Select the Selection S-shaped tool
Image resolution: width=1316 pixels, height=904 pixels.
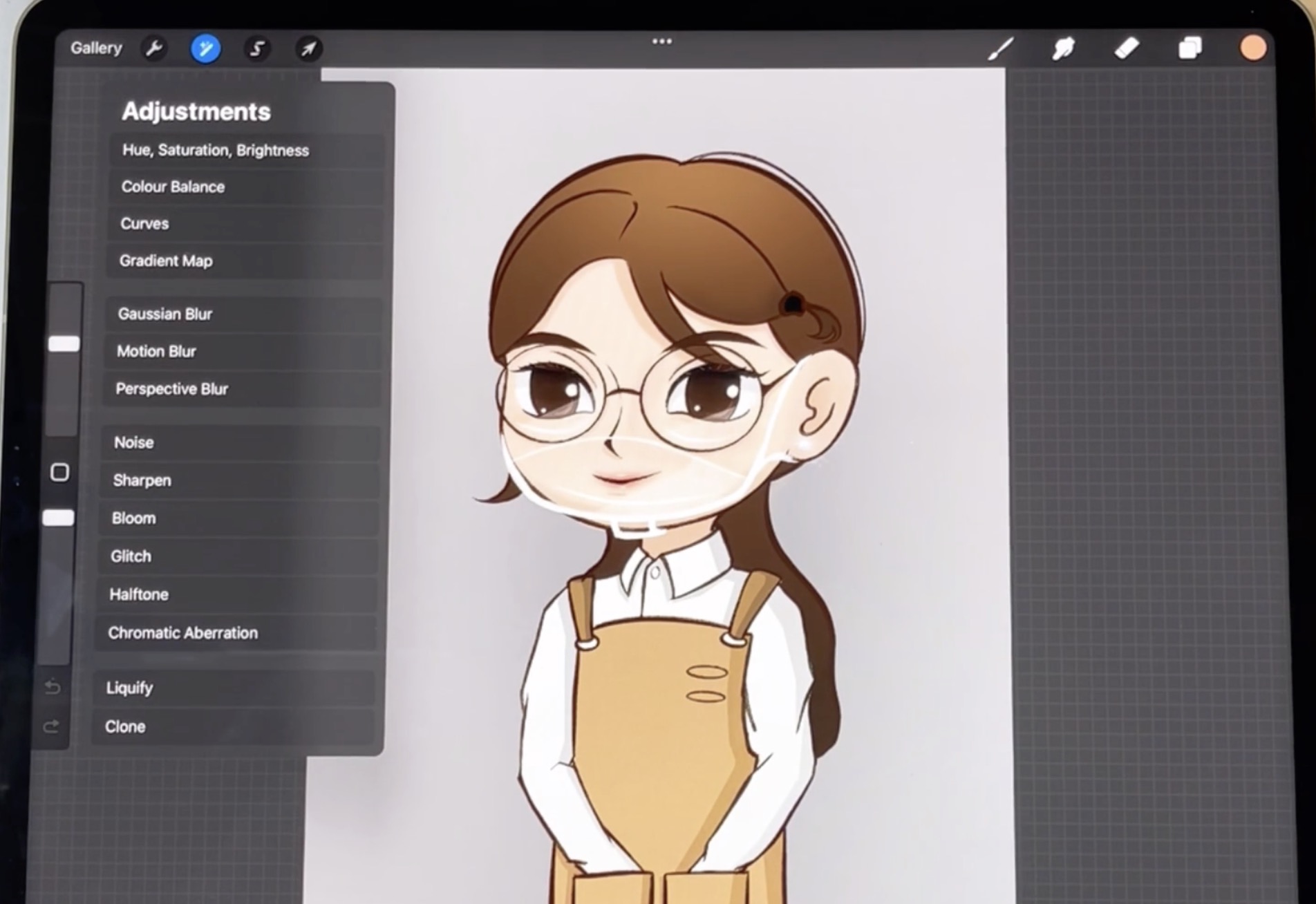point(257,48)
